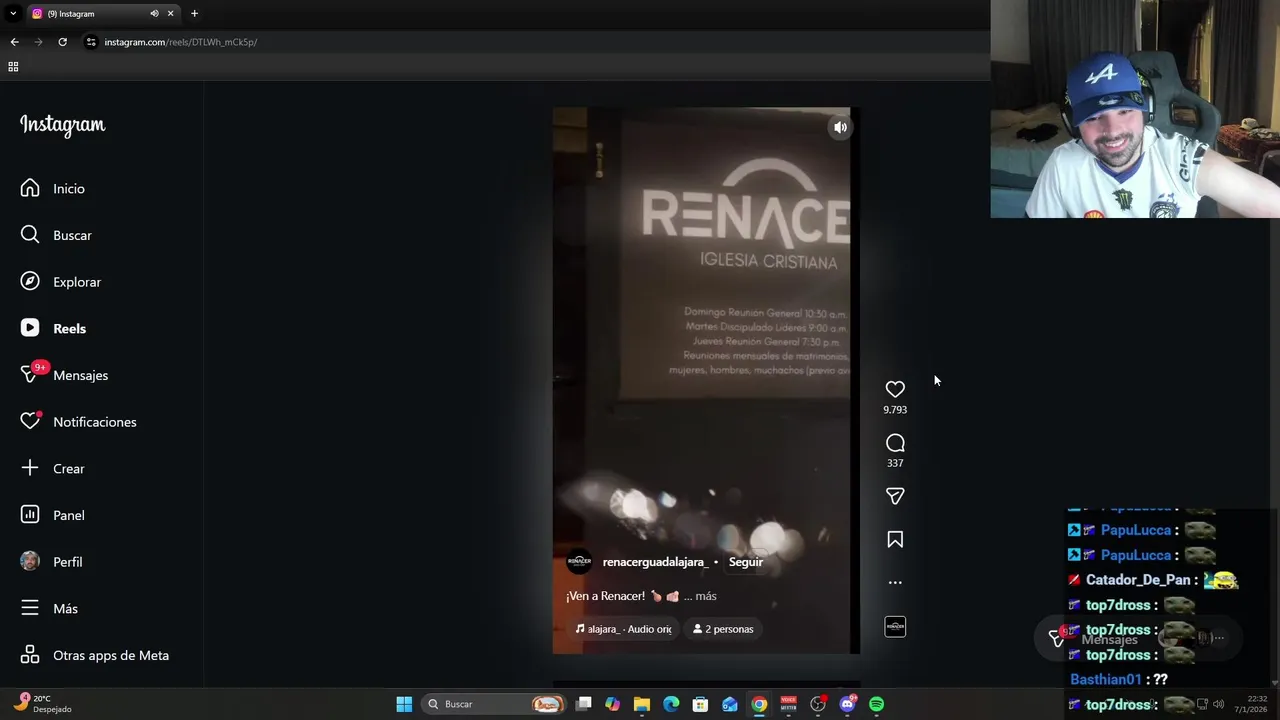
Task: Open the Reels section in the sidebar
Action: (54, 328)
